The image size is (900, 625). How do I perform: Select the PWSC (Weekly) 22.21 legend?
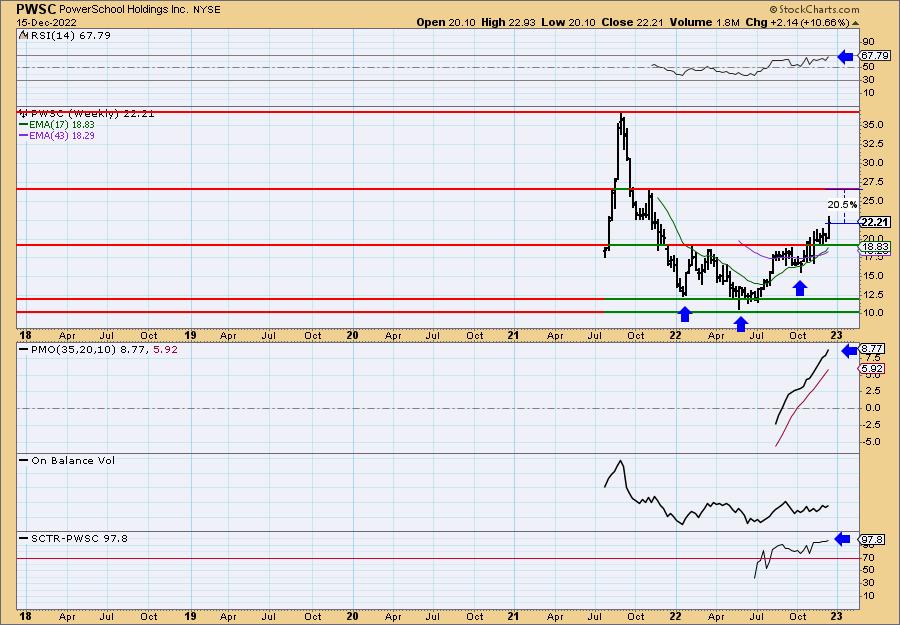[92, 114]
